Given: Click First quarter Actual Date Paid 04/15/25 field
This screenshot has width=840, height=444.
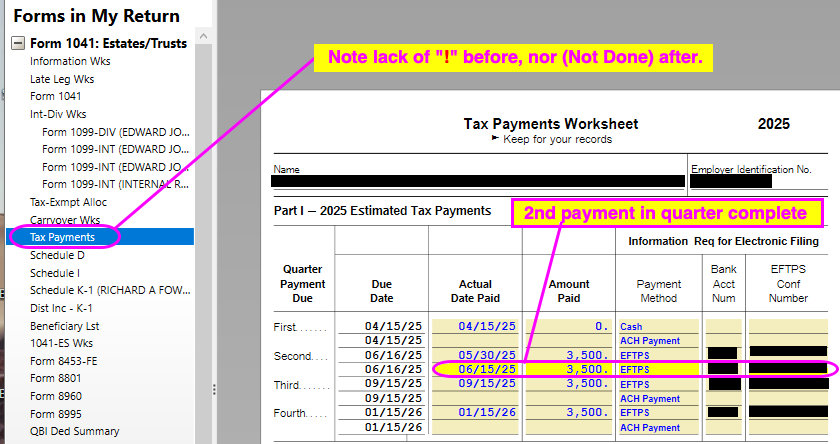Looking at the screenshot, I should point(473,326).
